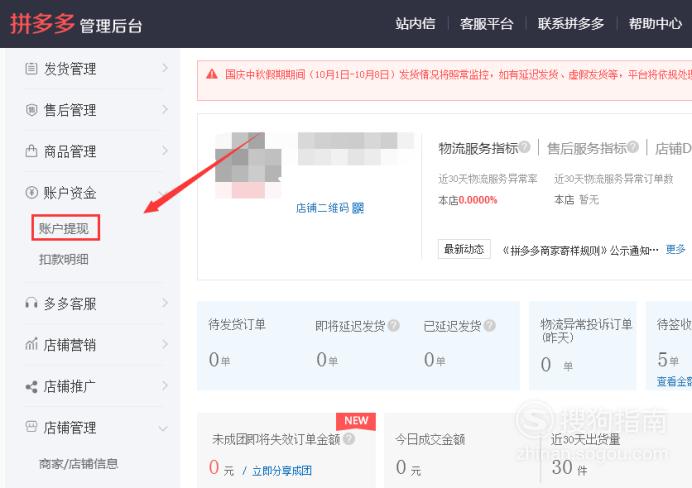Click the 近30天物流服务异常订单数 label
Viewport: 692px width, 488px height.
(613, 179)
